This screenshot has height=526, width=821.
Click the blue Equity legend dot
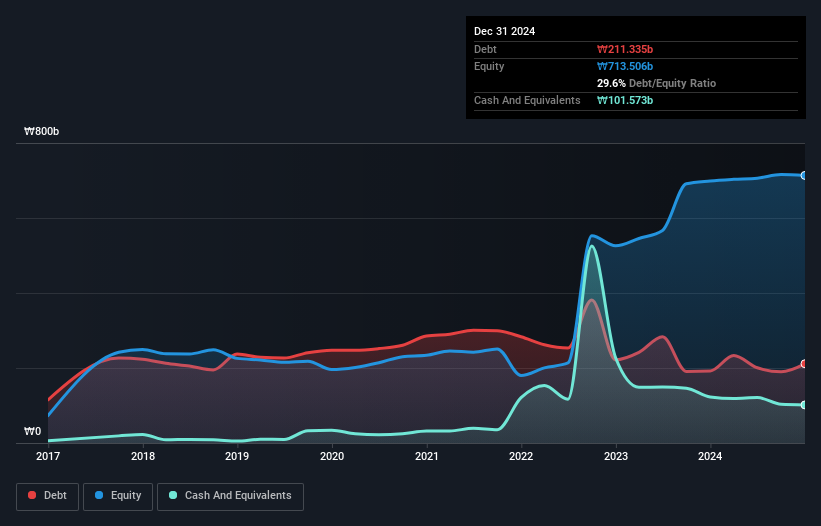tap(99, 495)
